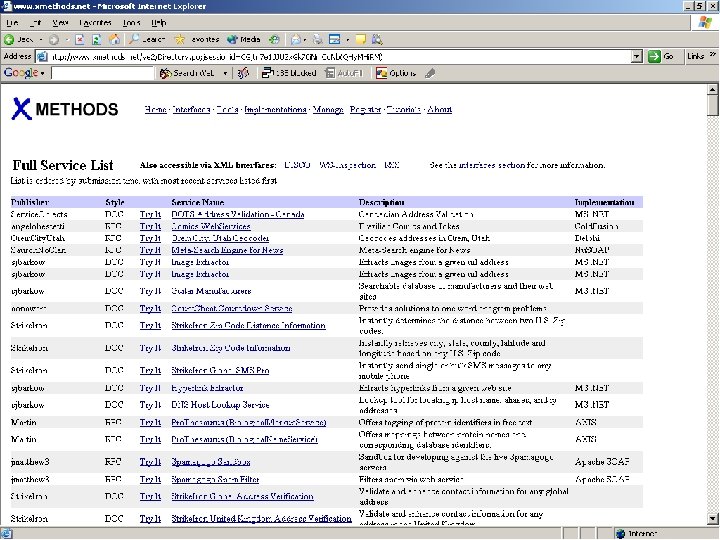Open the Edit button dropdown arrow
Image resolution: width=720 pixels, height=540 pixels.
(348, 39)
